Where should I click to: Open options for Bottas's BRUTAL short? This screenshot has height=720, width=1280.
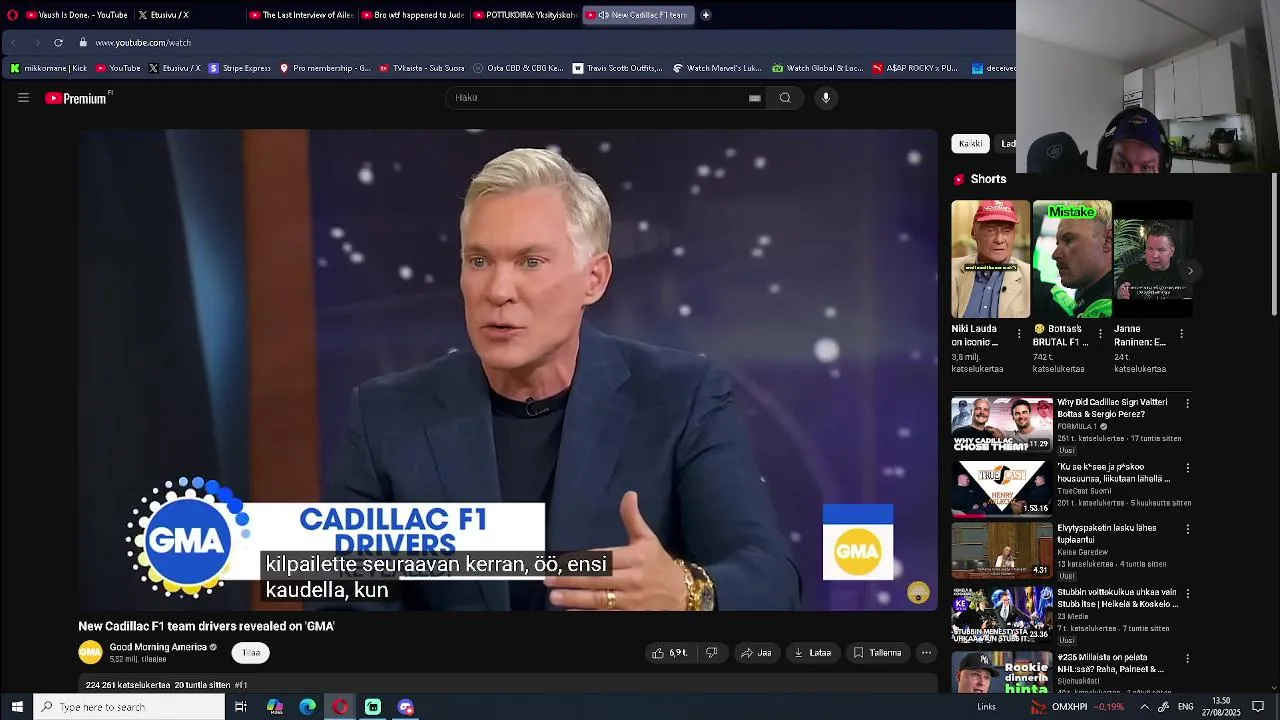1100,333
